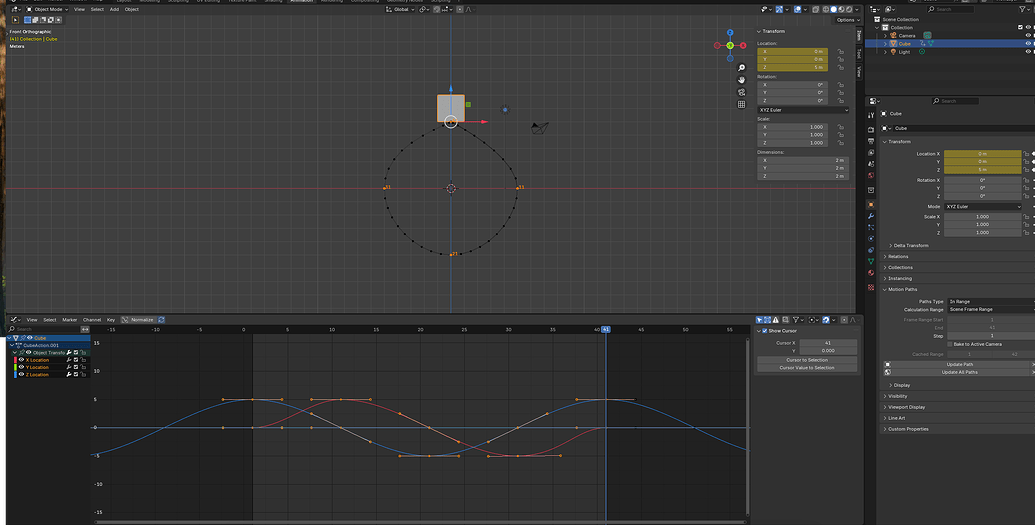The height and width of the screenshot is (525, 1035).
Task: Expand the Camera item in outliner
Action: [x=886, y=35]
